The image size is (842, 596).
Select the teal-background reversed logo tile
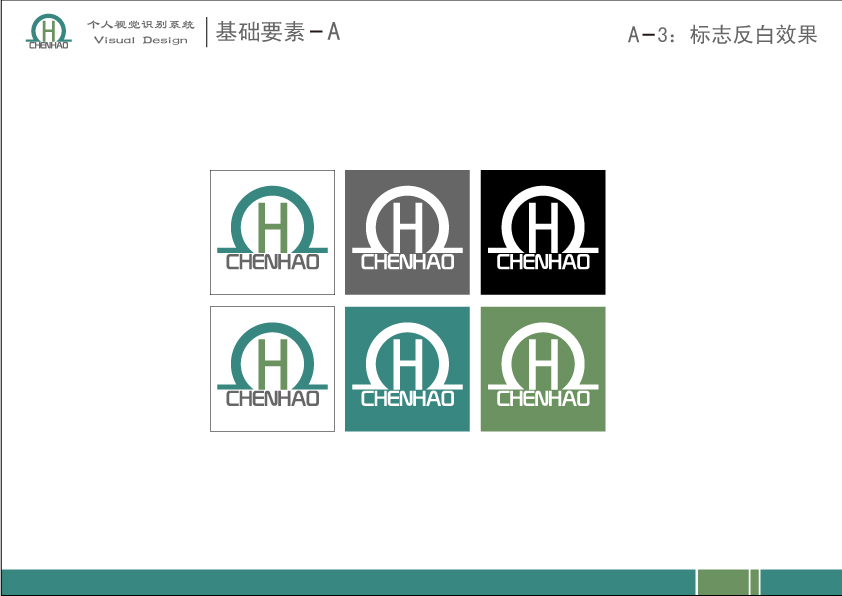click(408, 369)
